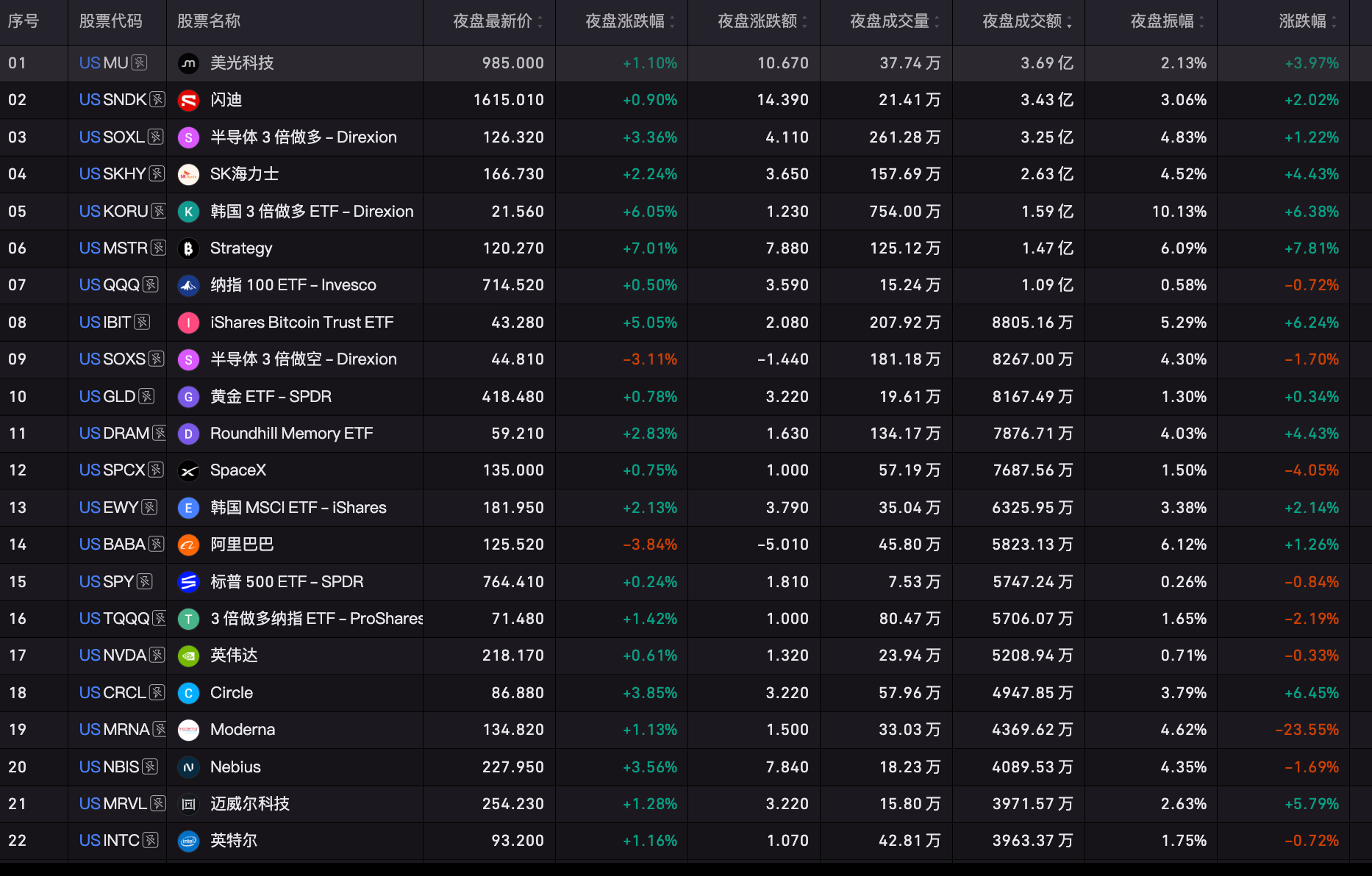Screen dimensions: 1372x876
Task: Open the US IBIT ticker link
Action: point(105,323)
